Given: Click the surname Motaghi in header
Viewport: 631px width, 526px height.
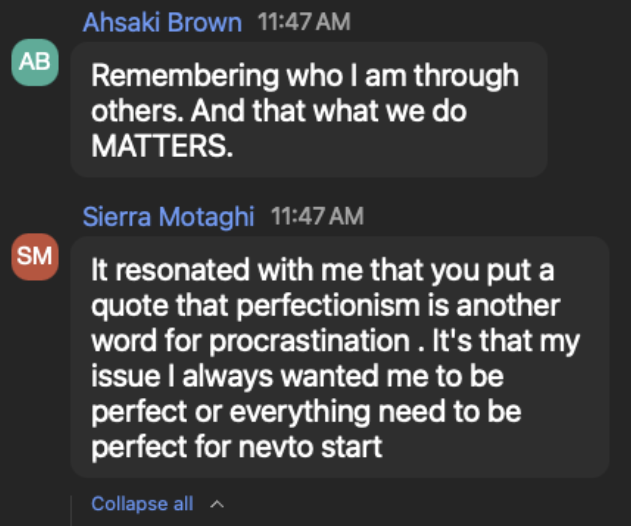Looking at the screenshot, I should pyautogui.click(x=206, y=217).
